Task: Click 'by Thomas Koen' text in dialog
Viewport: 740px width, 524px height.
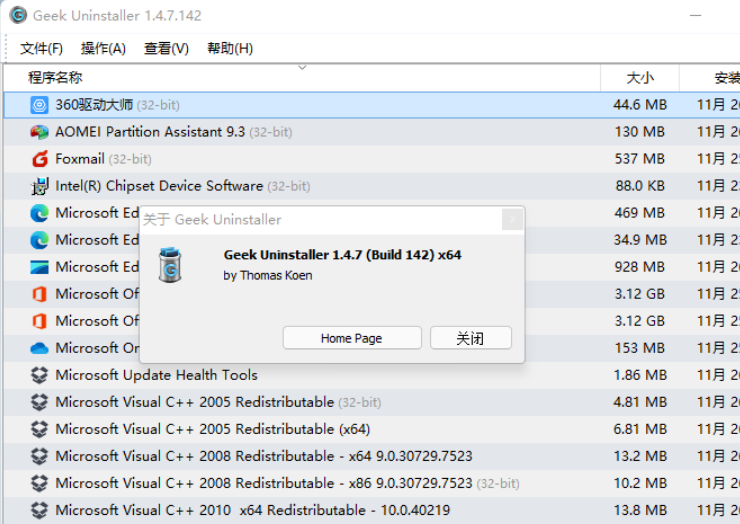Action: pos(268,275)
